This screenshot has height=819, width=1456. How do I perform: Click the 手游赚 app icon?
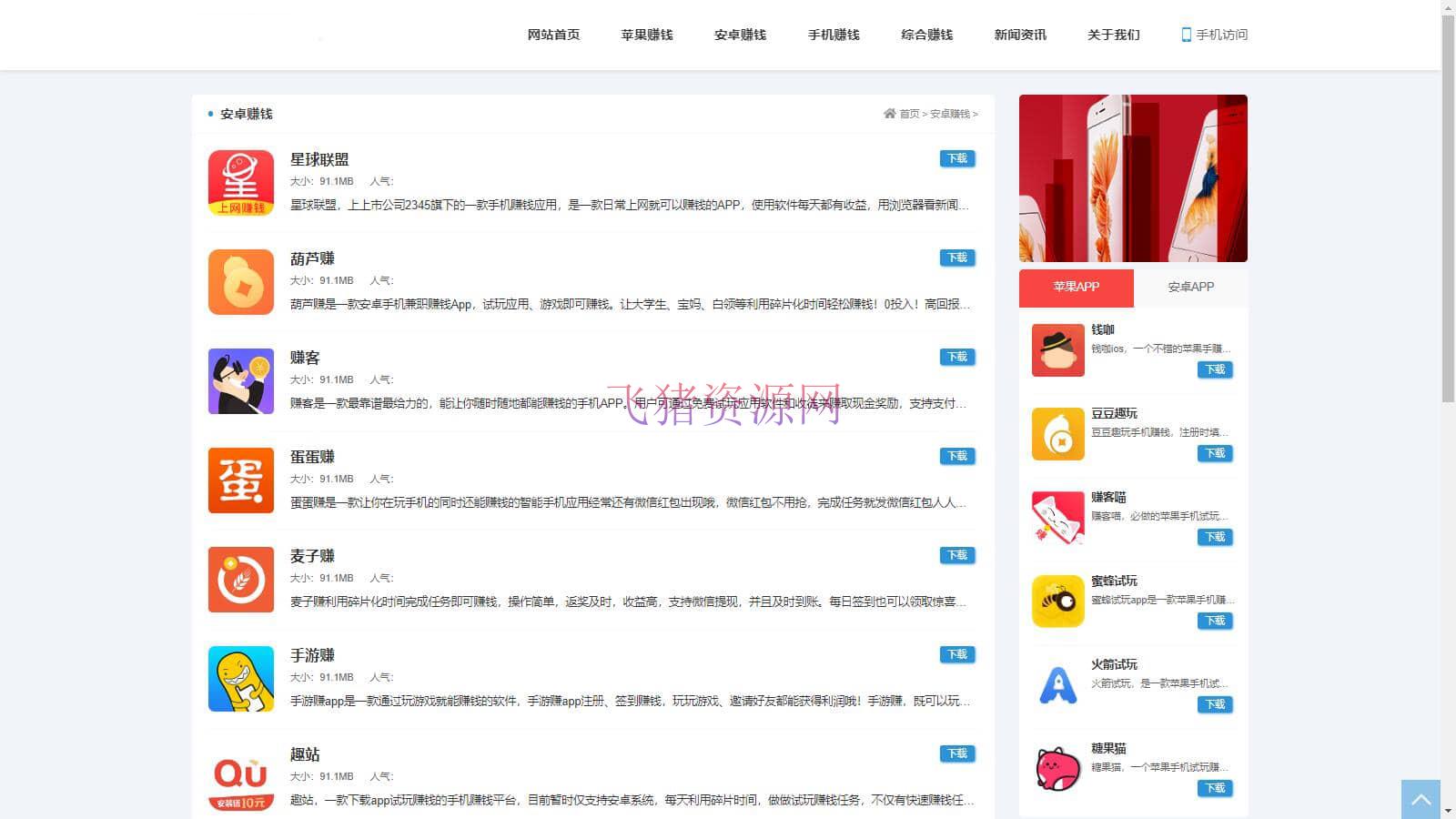[240, 679]
